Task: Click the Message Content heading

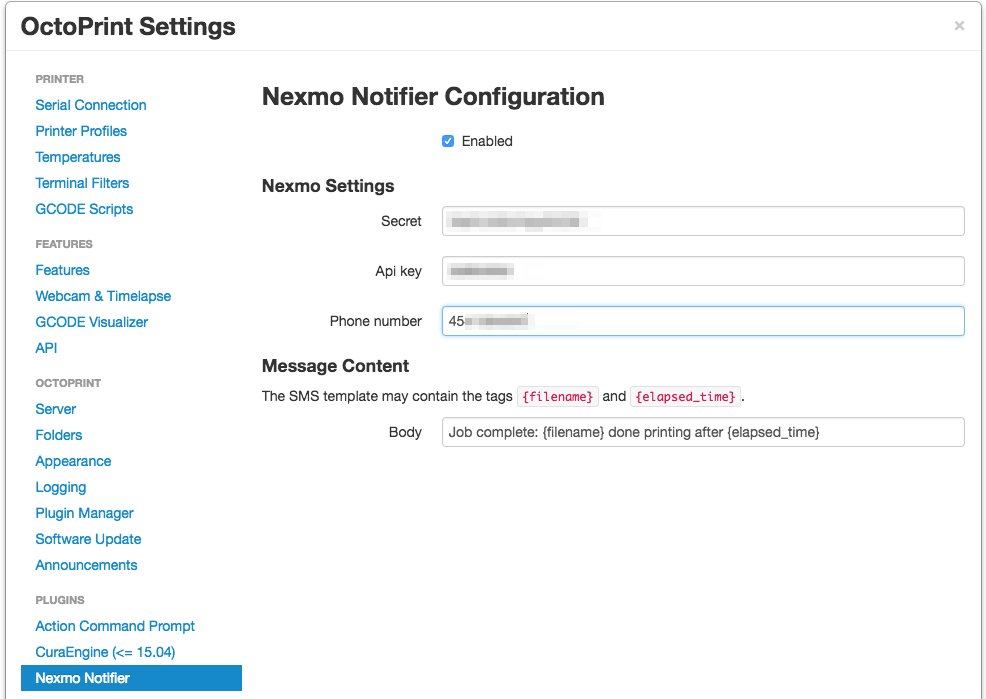Action: click(x=335, y=366)
